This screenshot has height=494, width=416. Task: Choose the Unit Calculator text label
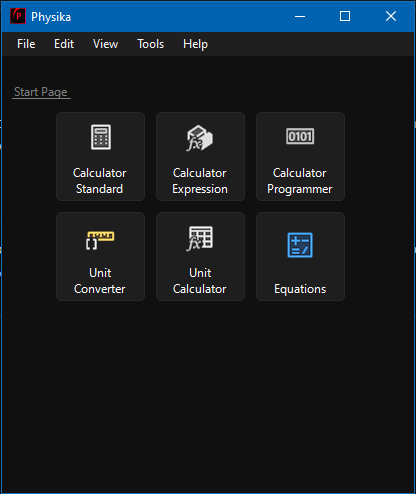coord(200,281)
